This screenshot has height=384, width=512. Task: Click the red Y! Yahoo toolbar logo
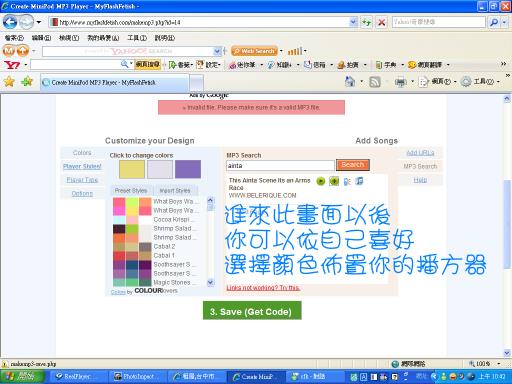(x=12, y=65)
